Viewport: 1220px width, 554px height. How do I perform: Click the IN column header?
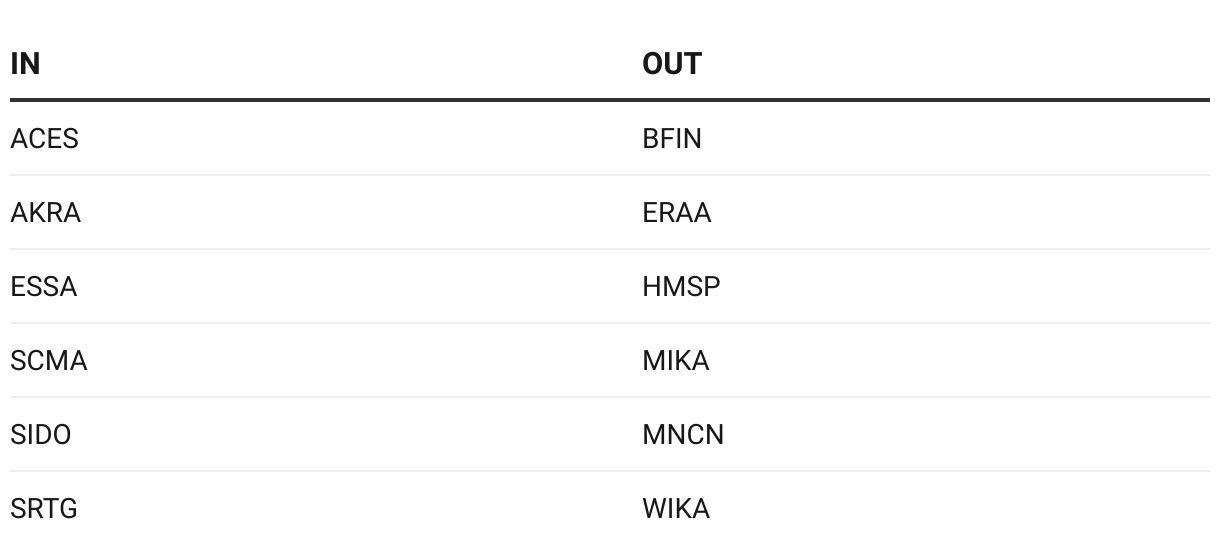25,64
